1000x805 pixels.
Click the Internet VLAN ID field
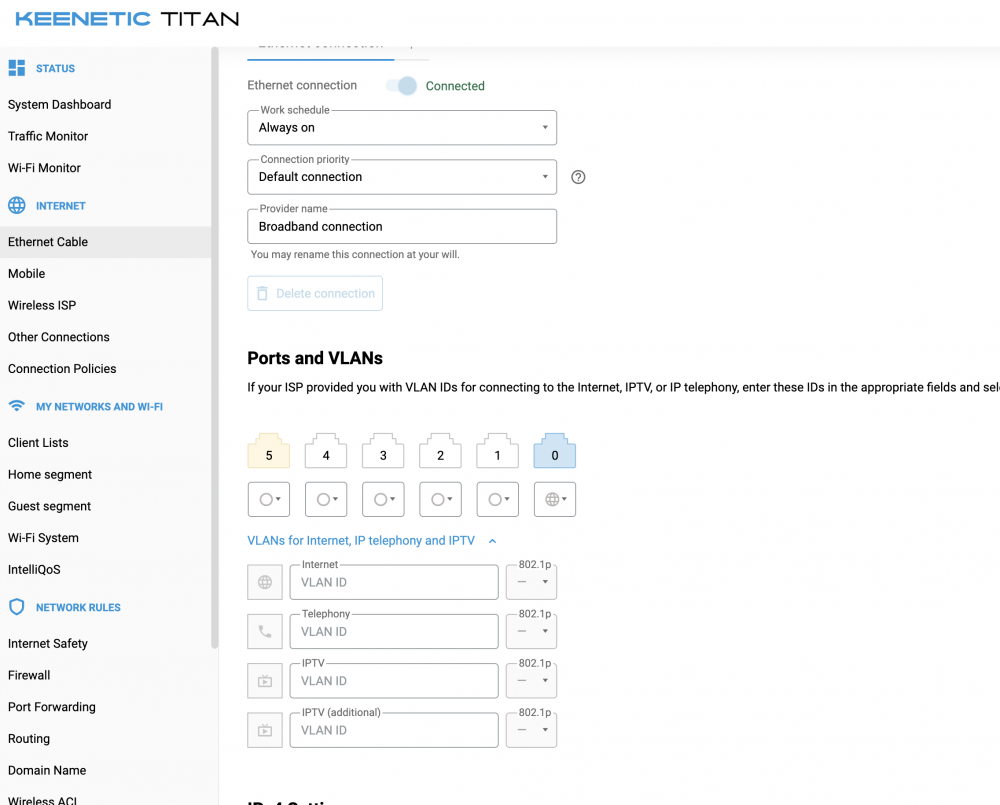tap(393, 582)
